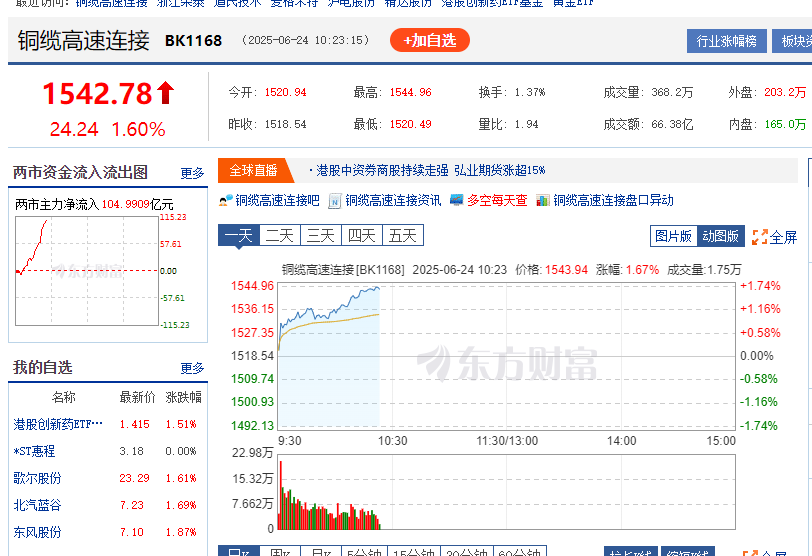Viewport: 812px width, 556px height.
Task: Click the capital flow mini chart
Action: click(87, 271)
